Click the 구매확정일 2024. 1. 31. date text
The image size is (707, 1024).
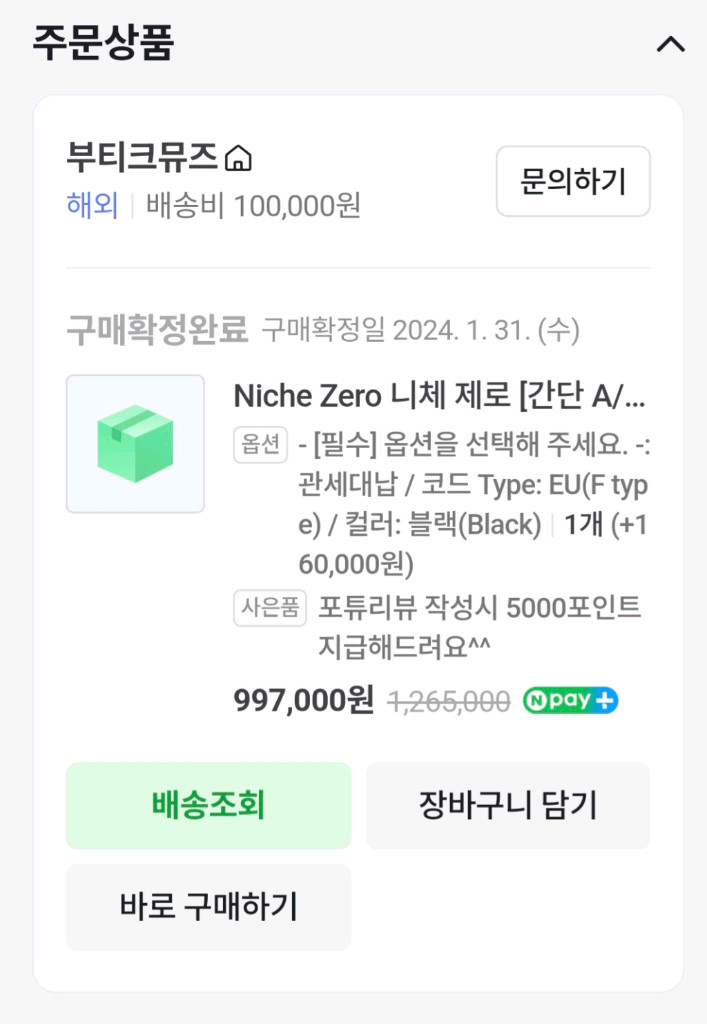click(421, 329)
